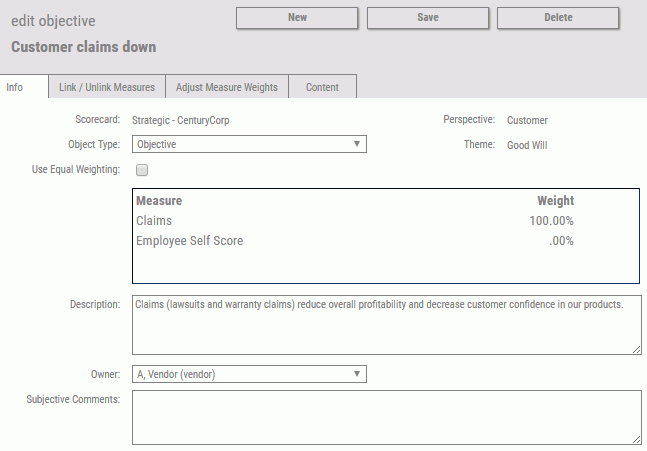Click the Perspective label
647x451 pixels.
[x=469, y=119]
